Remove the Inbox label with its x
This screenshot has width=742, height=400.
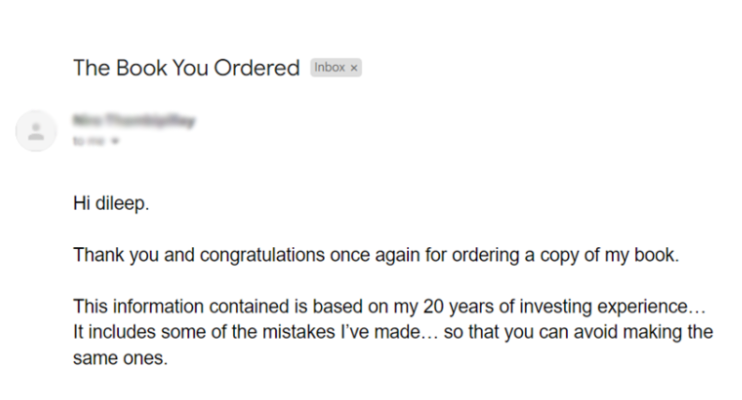coord(354,68)
